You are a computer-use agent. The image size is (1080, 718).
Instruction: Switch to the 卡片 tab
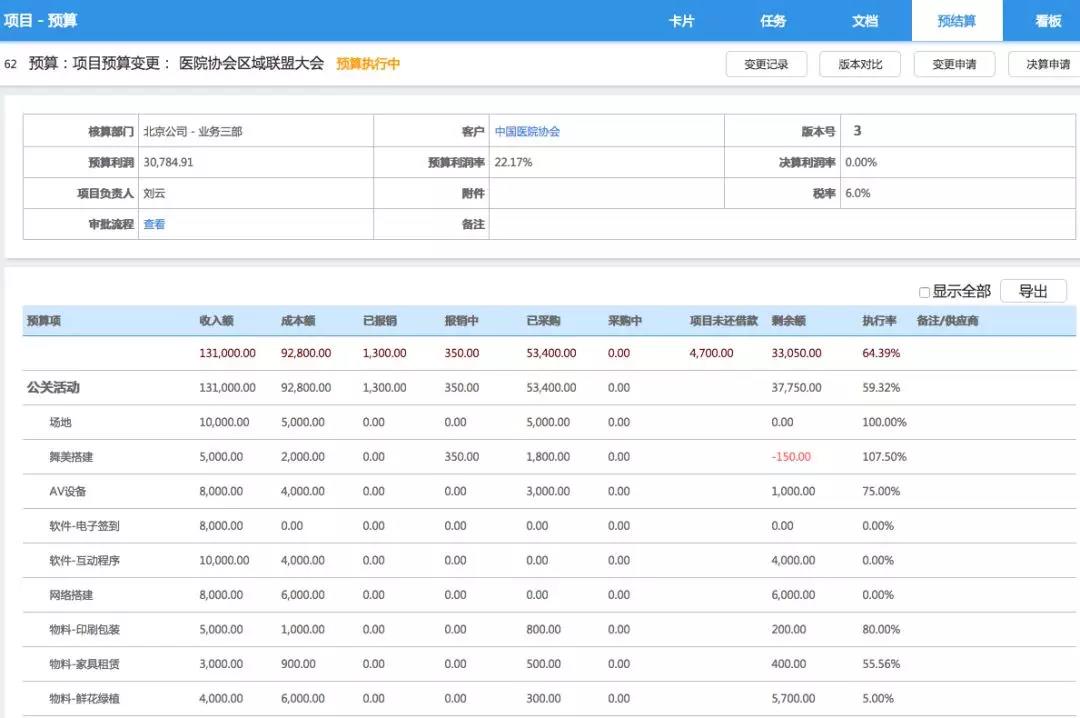[681, 21]
